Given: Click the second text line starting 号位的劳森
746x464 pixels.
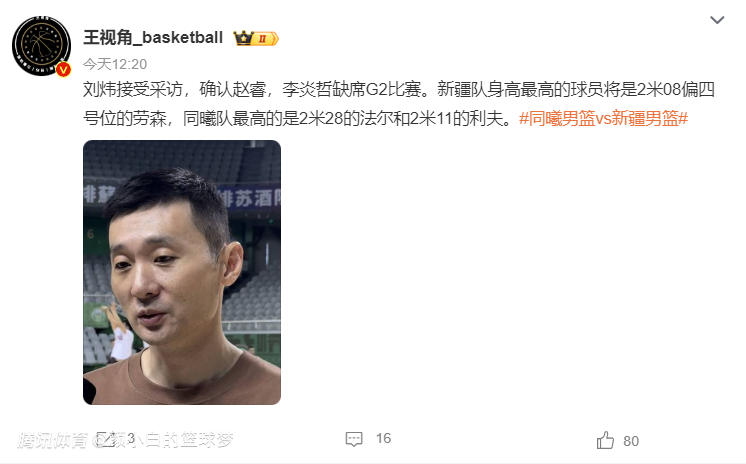Looking at the screenshot, I should 301,118.
